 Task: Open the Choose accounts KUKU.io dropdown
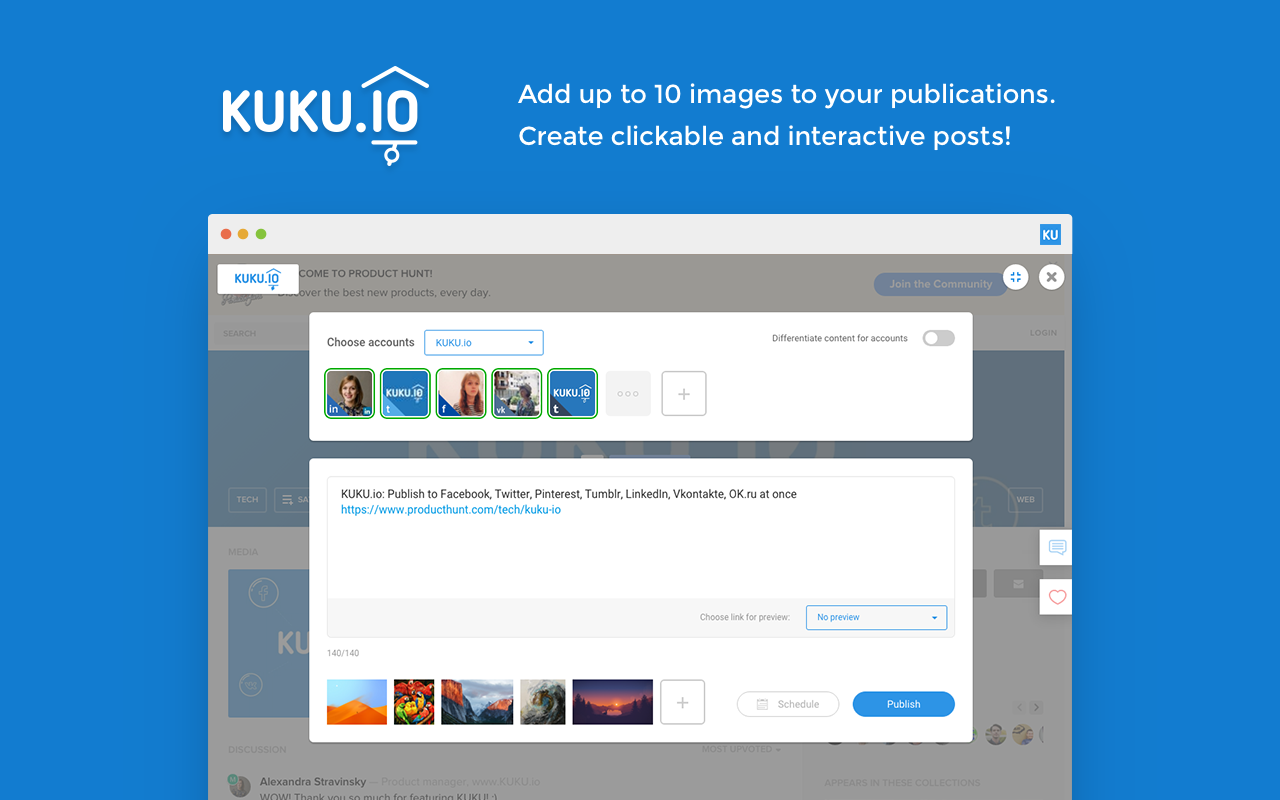(x=484, y=342)
